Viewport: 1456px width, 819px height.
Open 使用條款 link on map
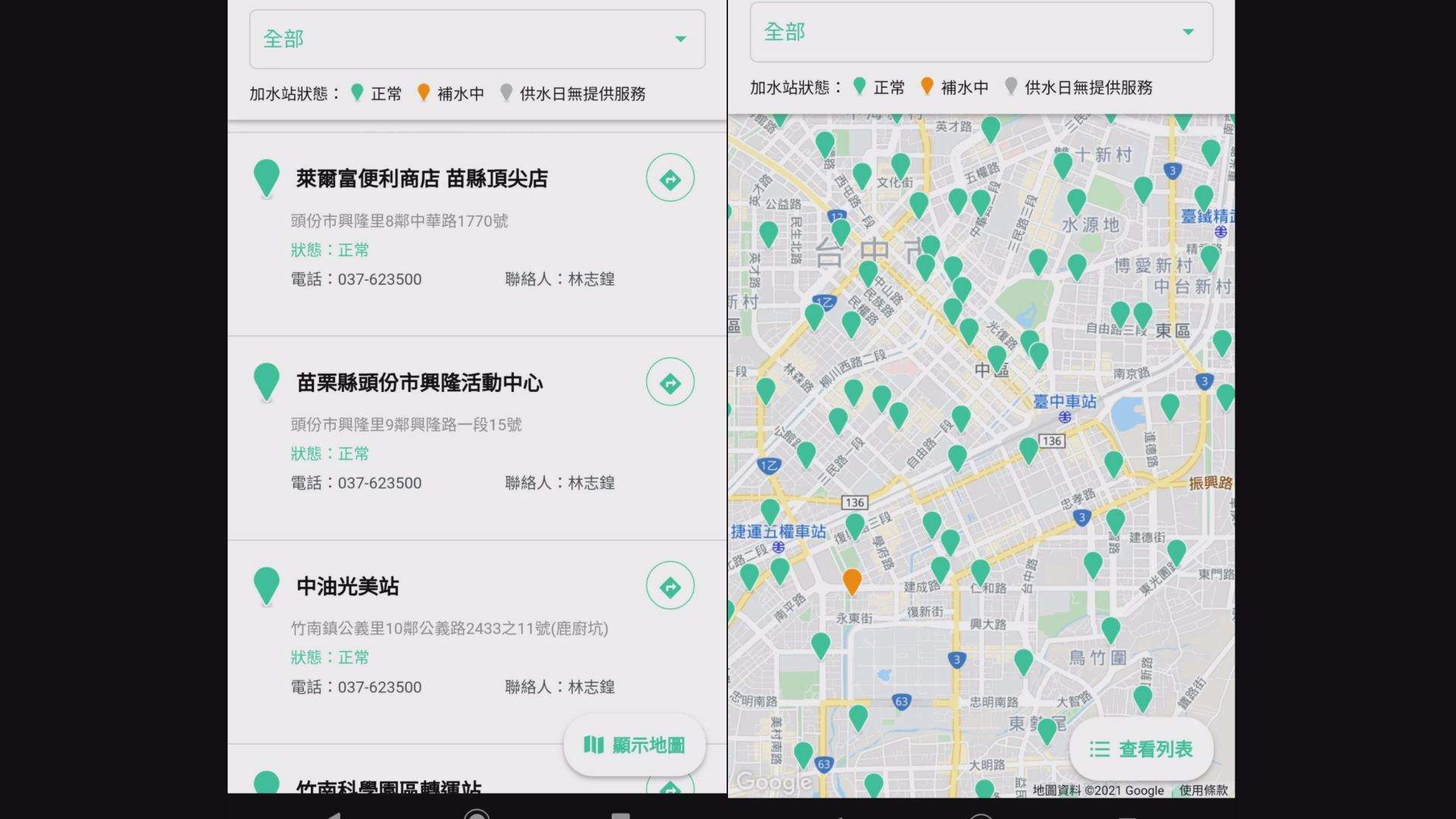click(1203, 790)
